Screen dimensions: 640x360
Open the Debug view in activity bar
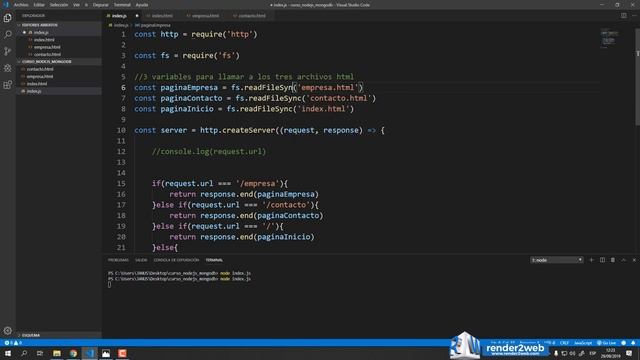7,68
